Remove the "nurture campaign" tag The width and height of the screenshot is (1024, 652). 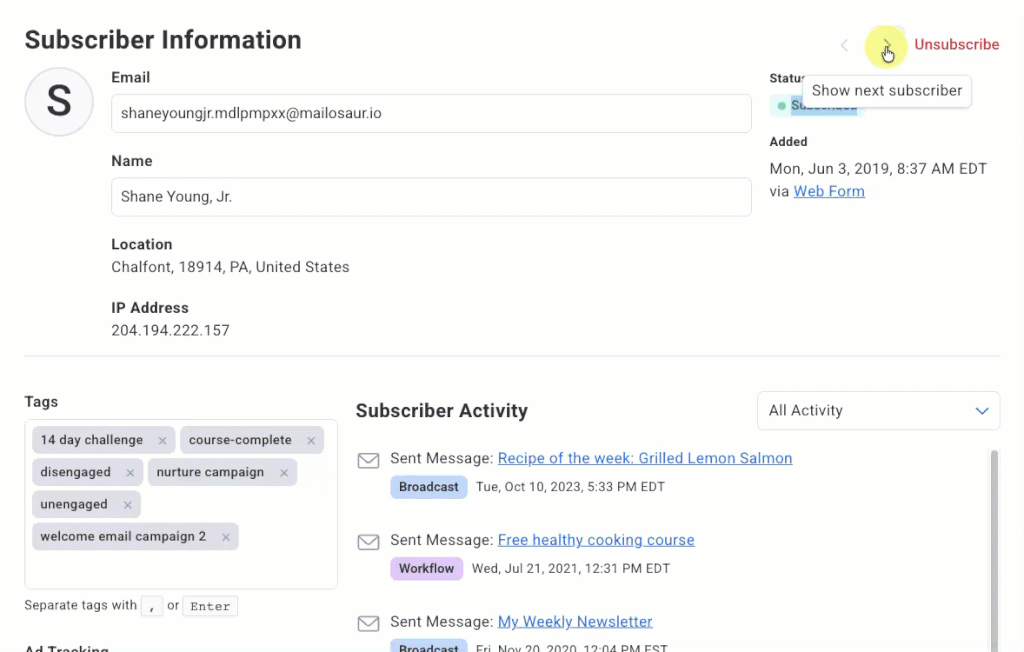point(283,471)
